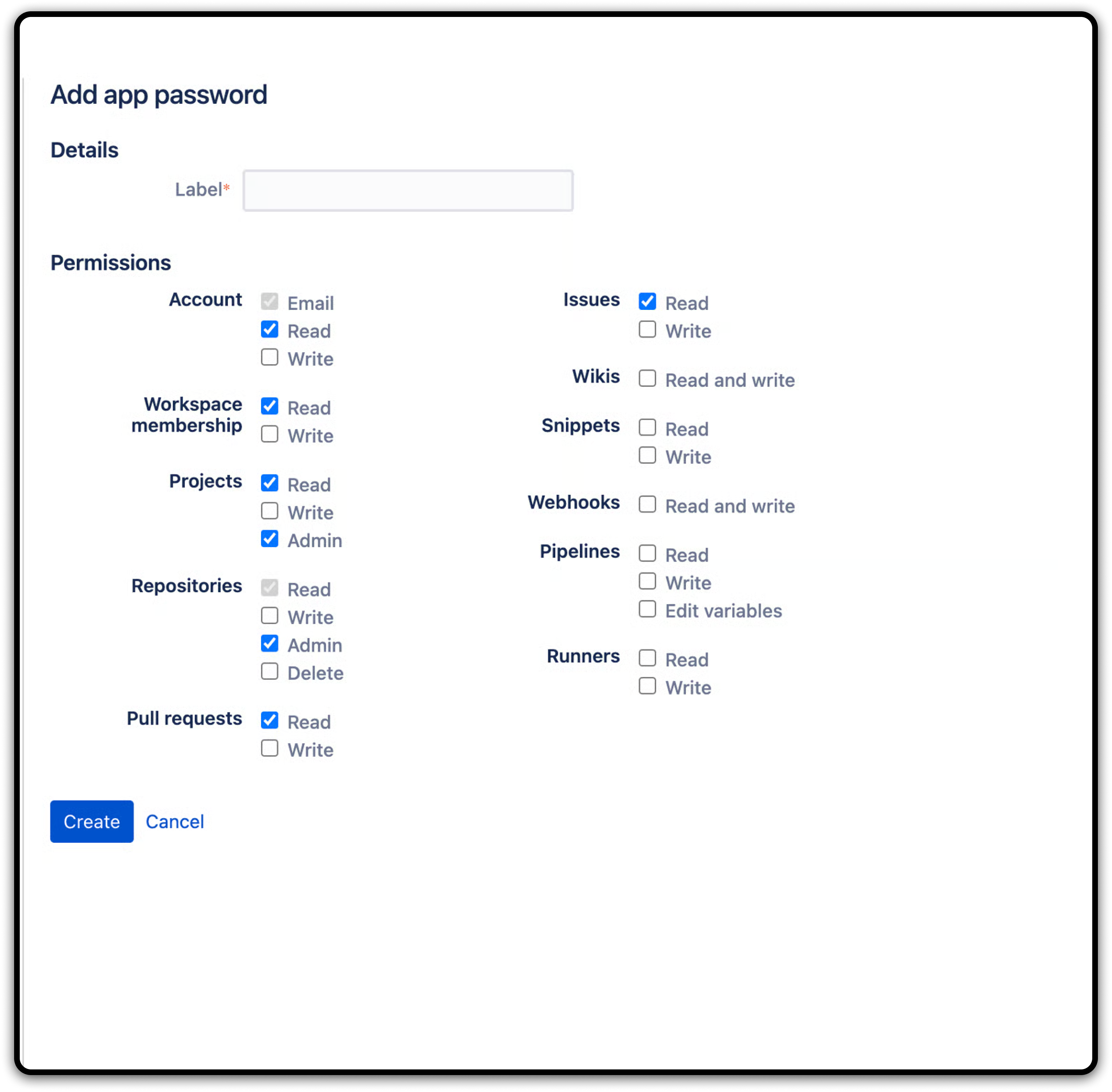Check the Pipelines Write checkbox
Image resolution: width=1112 pixels, height=1092 pixels.
[647, 582]
